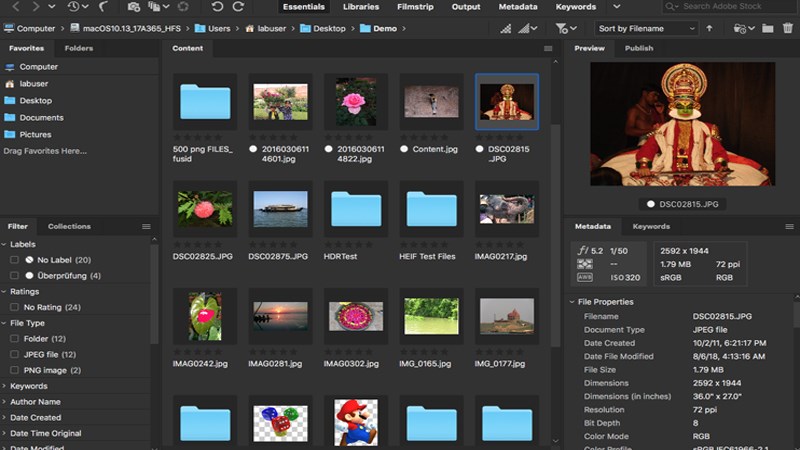Switch to Essentials workspace
Screen dimensions: 800x450
click(304, 7)
